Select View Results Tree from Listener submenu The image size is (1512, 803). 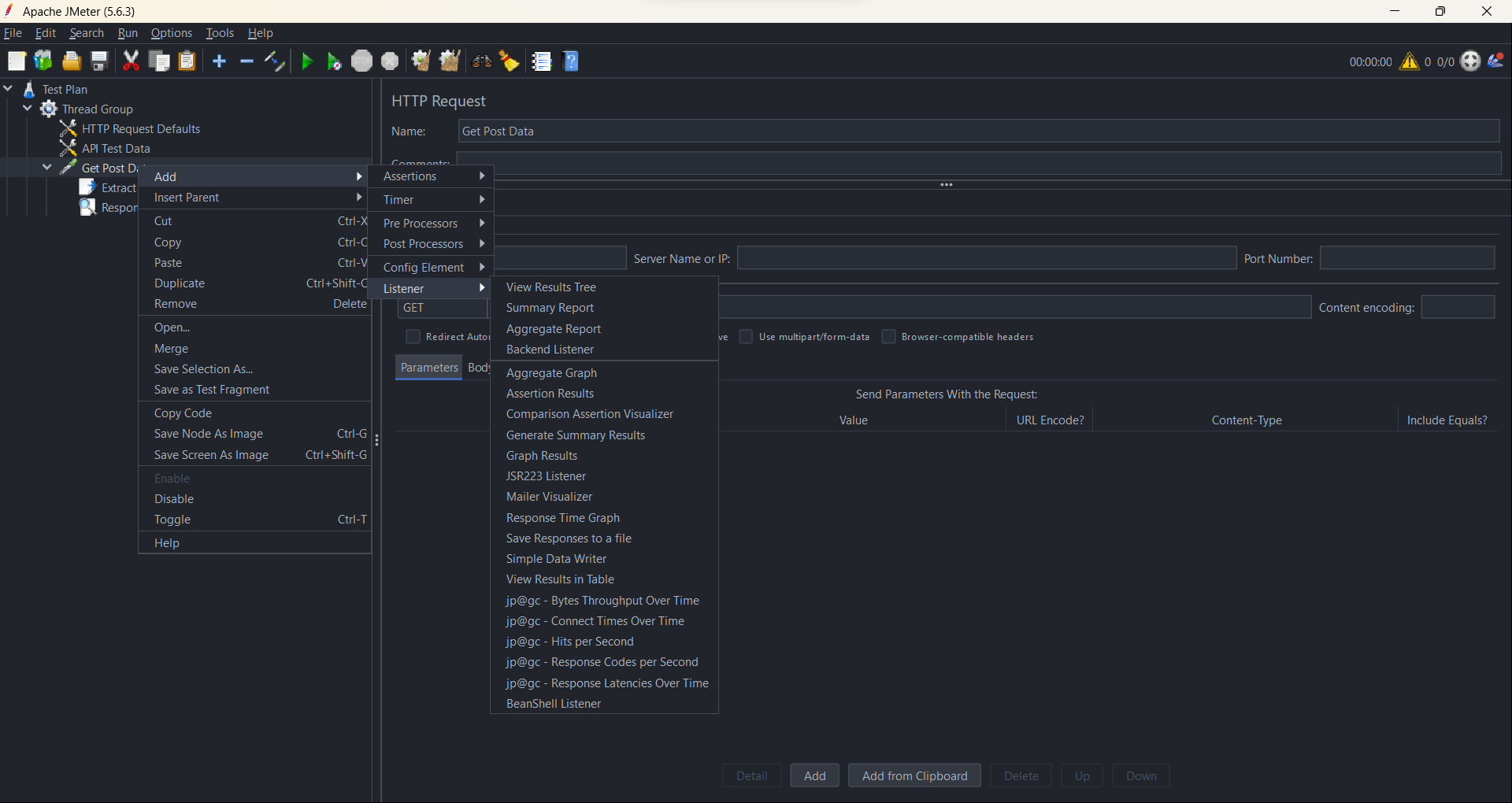pos(551,287)
